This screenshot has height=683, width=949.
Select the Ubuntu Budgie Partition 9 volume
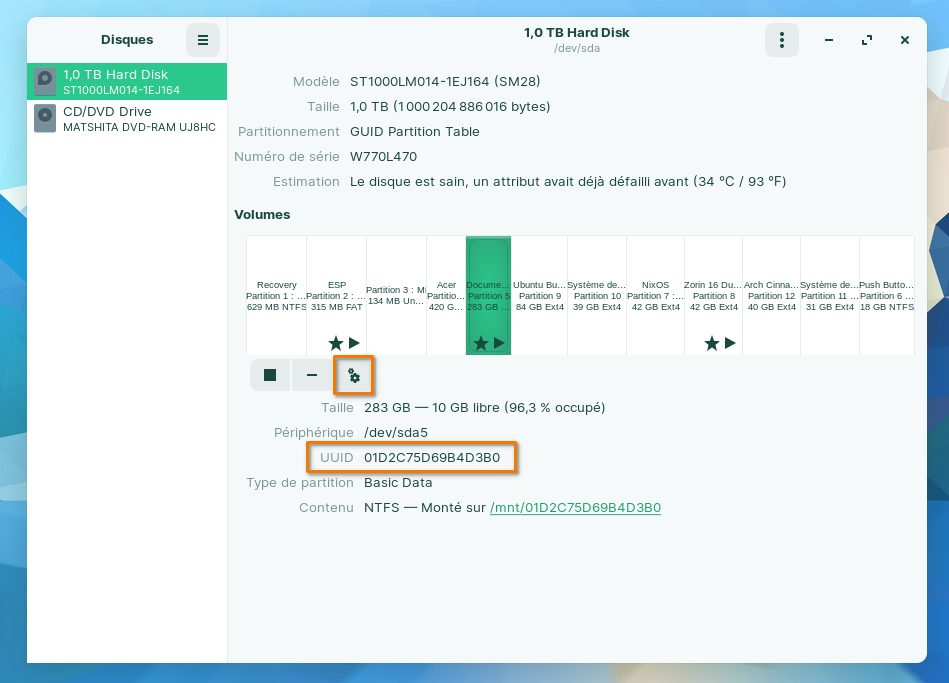click(x=539, y=295)
